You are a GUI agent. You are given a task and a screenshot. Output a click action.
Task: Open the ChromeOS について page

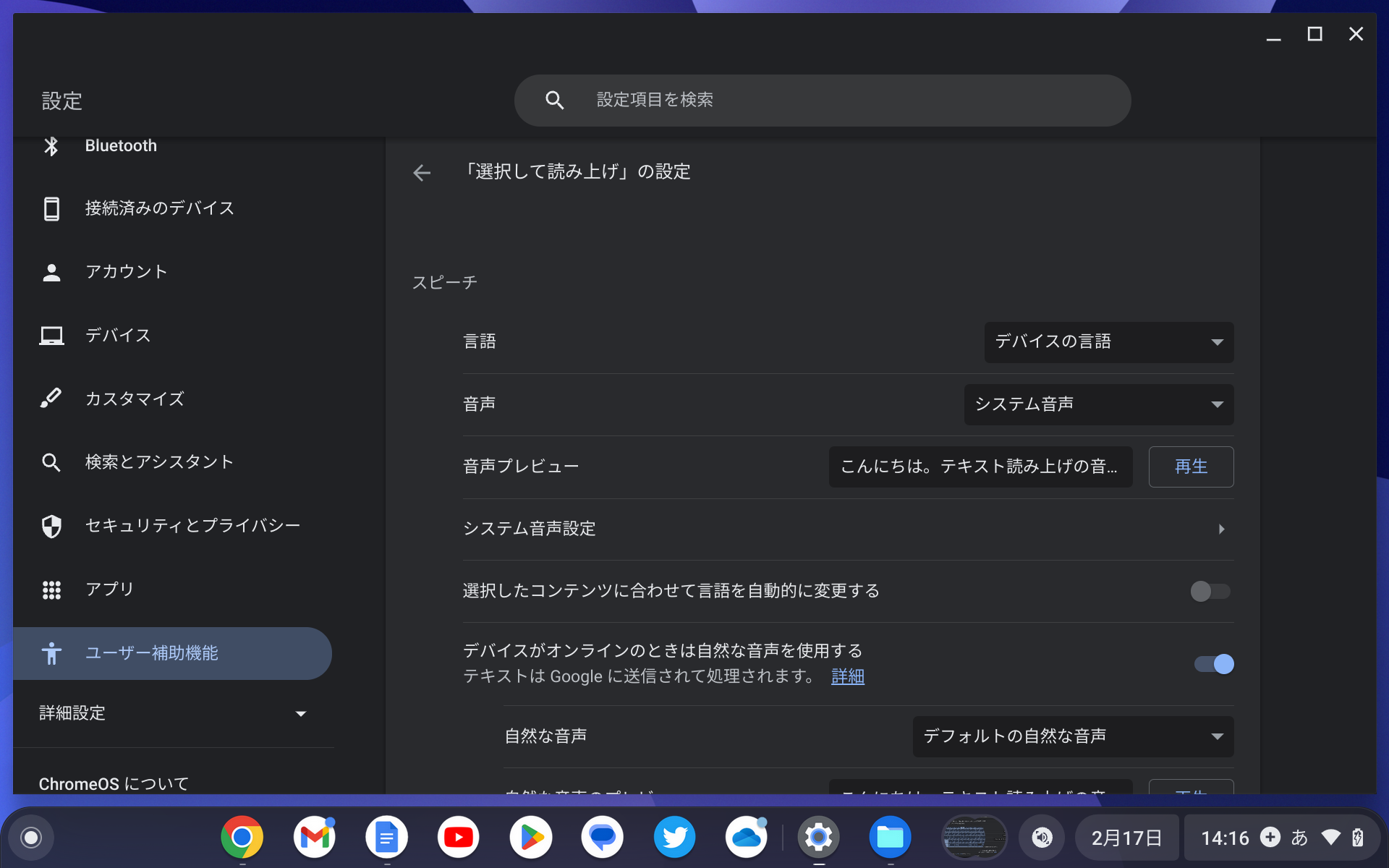(x=113, y=783)
